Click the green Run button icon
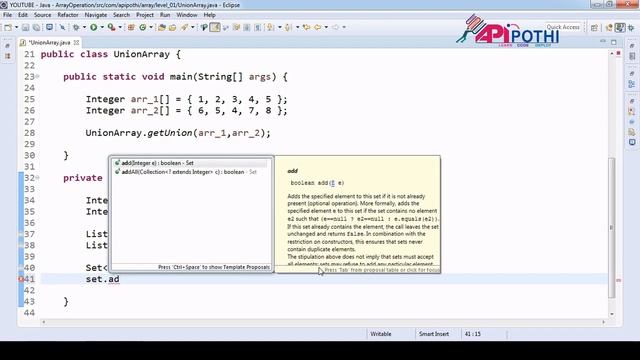640x360 pixels. pos(93,27)
